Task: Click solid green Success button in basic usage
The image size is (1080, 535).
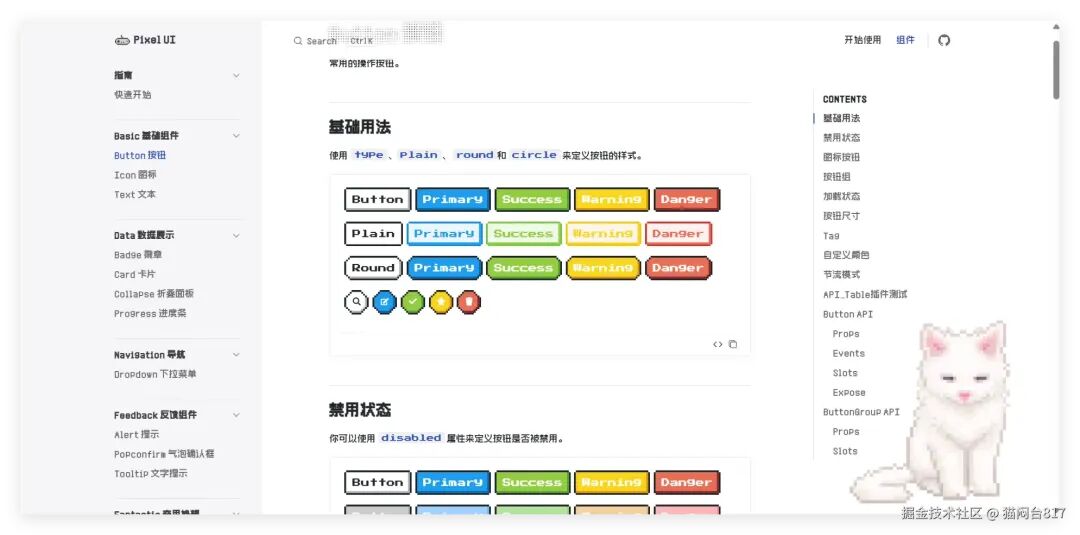Action: pyautogui.click(x=532, y=200)
